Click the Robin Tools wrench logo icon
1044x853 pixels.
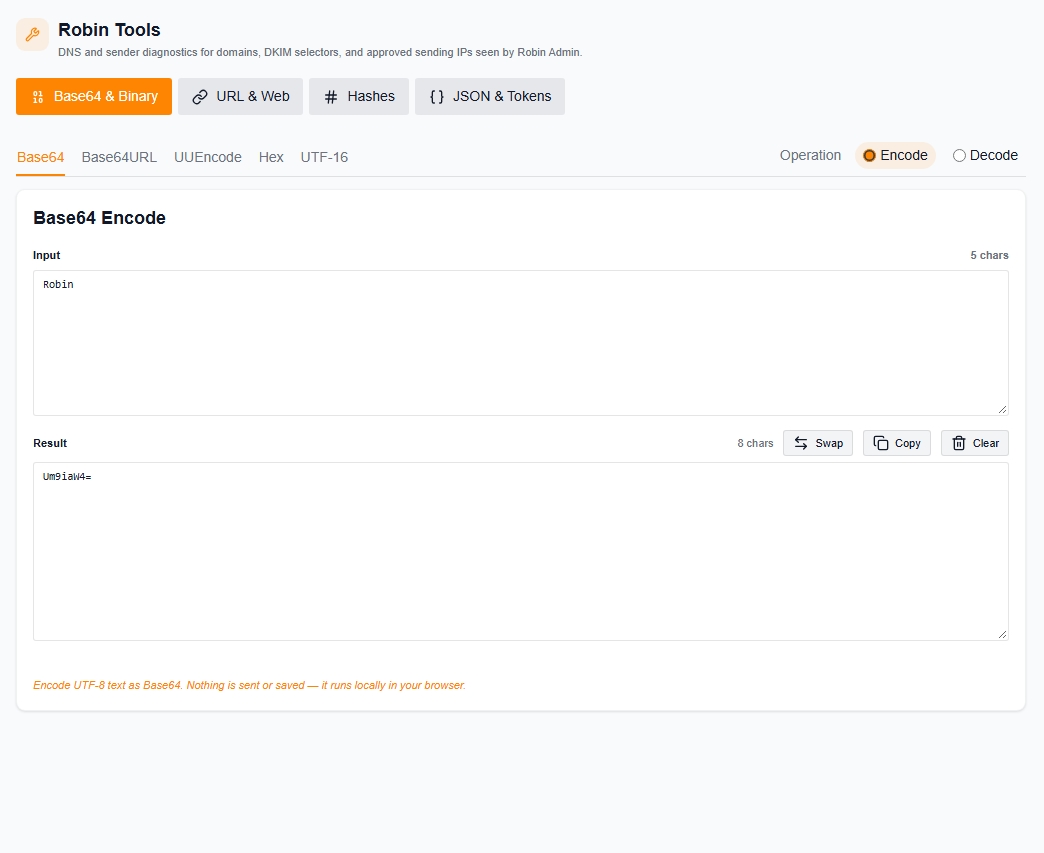(33, 35)
